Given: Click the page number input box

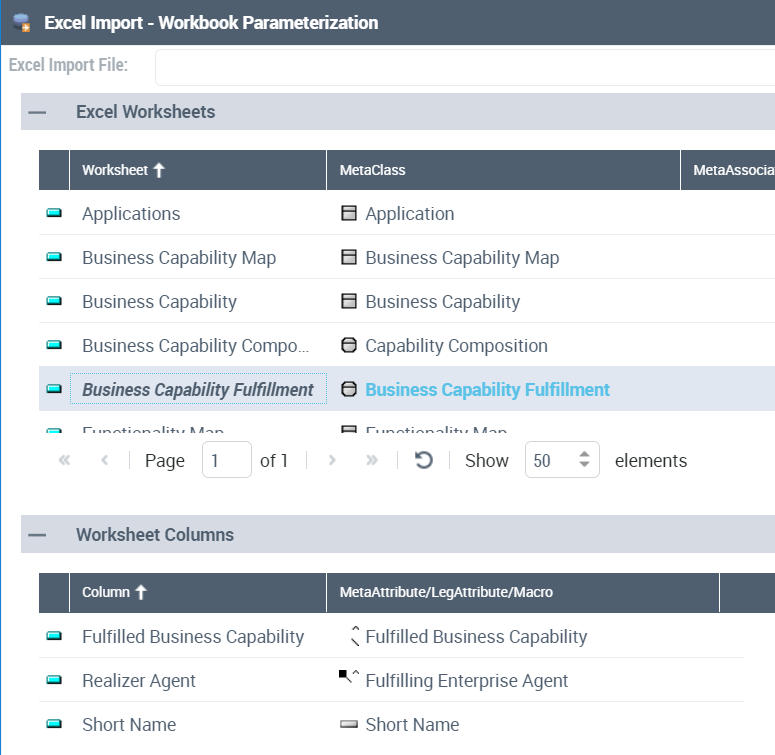Looking at the screenshot, I should [226, 461].
